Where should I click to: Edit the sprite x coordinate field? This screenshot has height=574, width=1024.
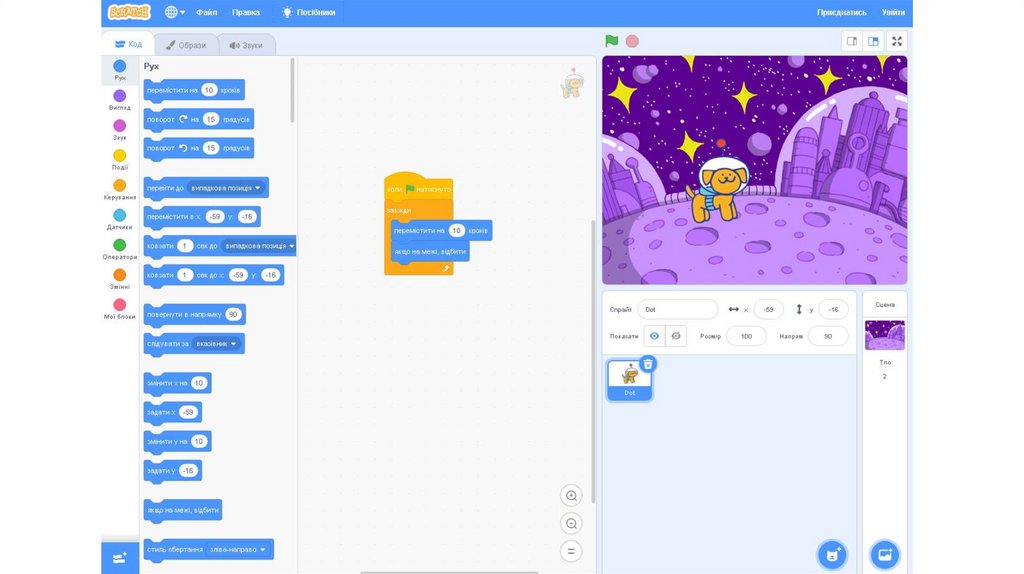[x=769, y=310]
